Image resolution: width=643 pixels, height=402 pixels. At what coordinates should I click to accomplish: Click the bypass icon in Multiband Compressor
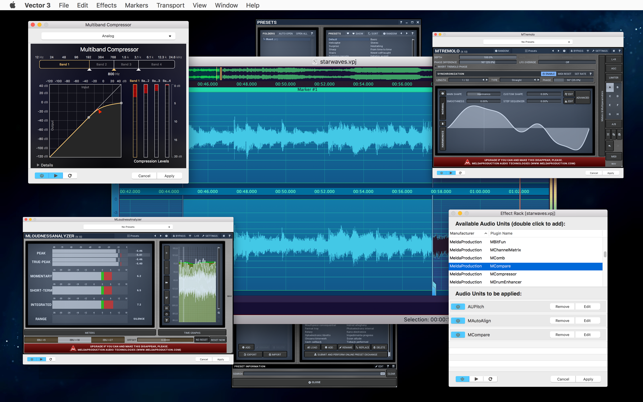[42, 176]
